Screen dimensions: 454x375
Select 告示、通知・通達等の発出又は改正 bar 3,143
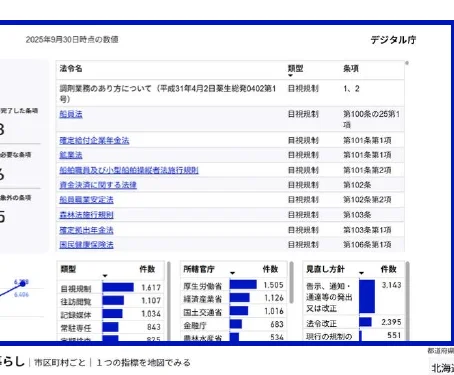coord(367,296)
